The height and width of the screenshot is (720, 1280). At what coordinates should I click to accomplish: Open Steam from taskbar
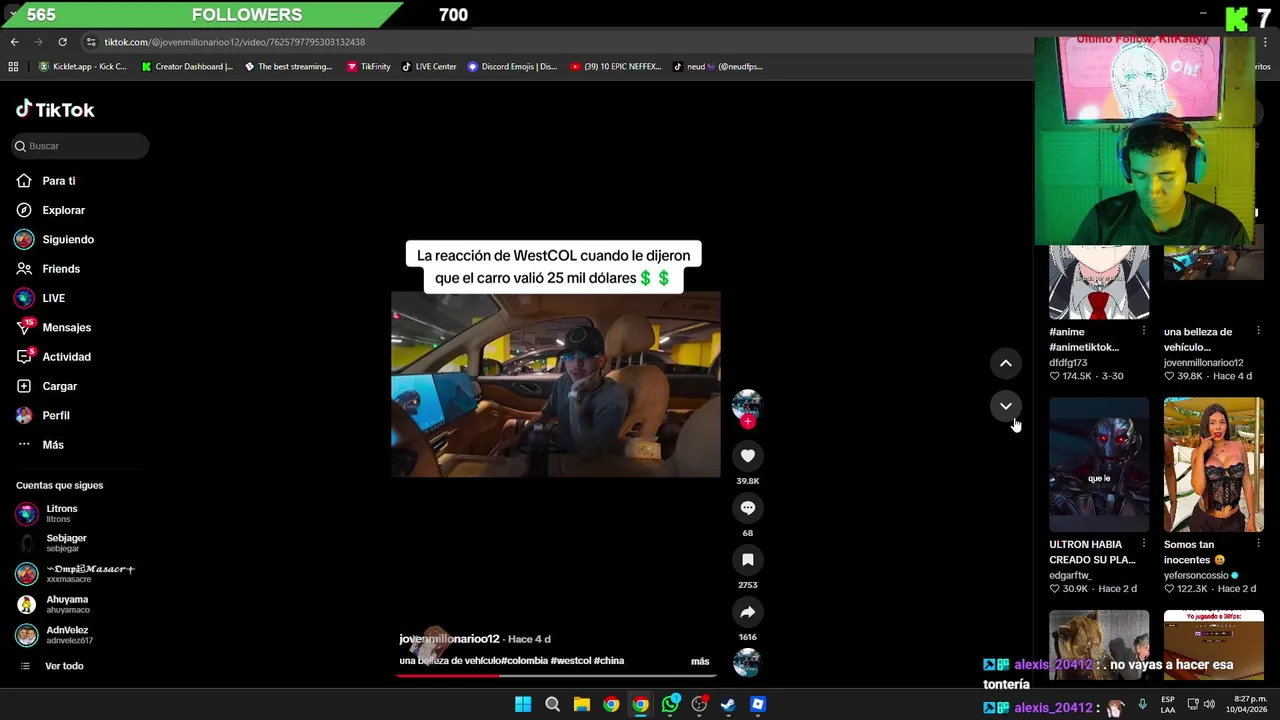(x=728, y=705)
